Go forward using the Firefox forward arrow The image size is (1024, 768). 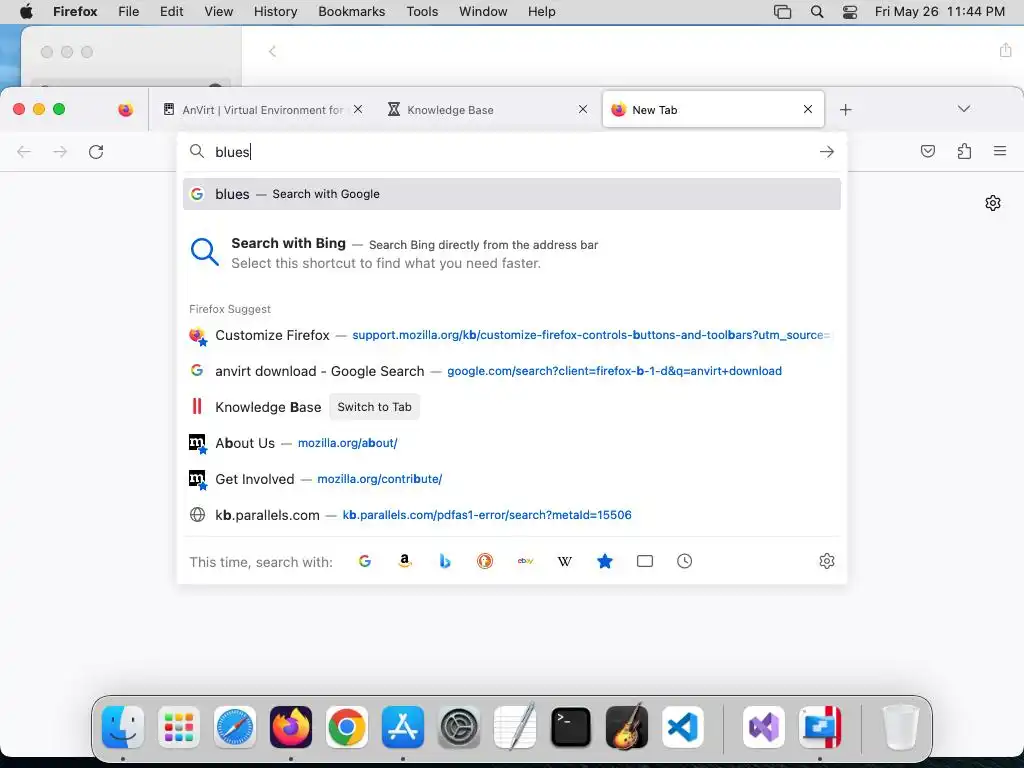[x=60, y=152]
